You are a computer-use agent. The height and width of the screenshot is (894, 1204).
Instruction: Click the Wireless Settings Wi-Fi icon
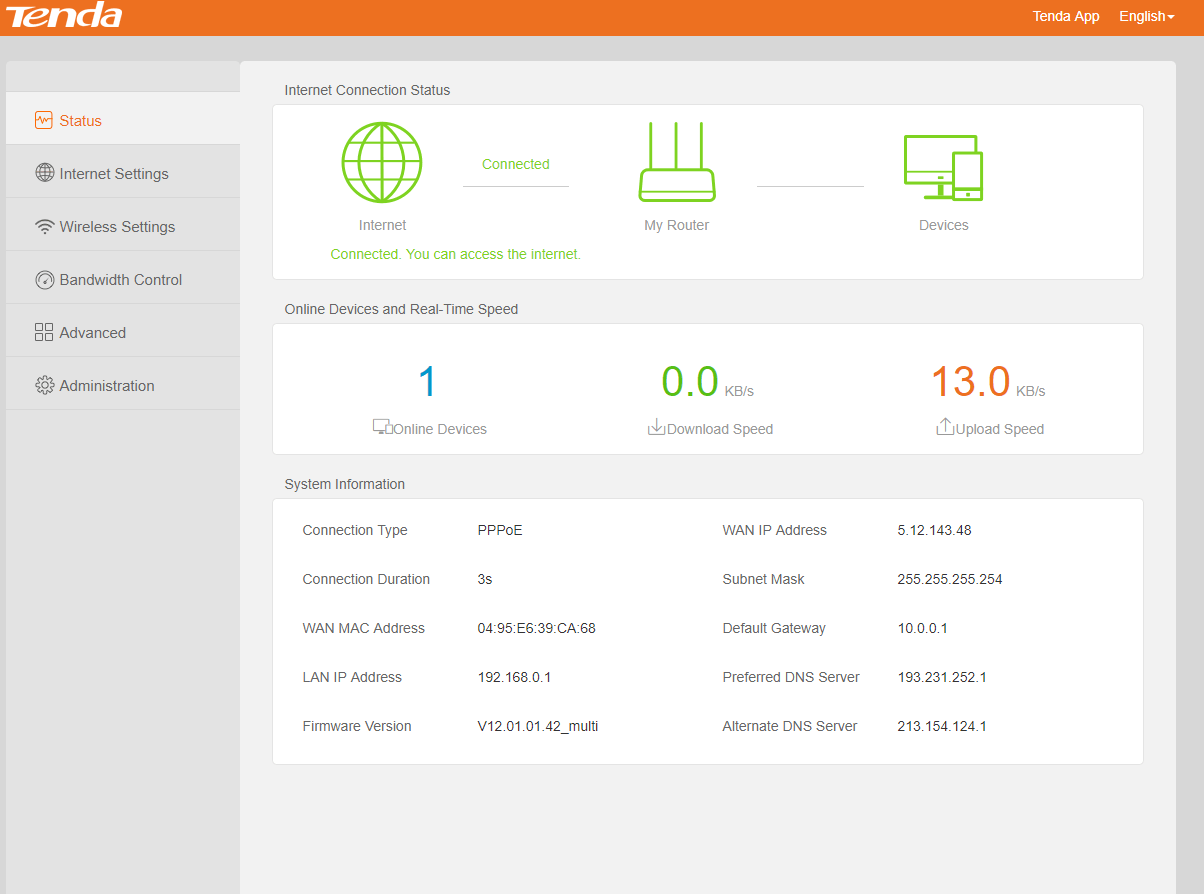click(x=44, y=227)
